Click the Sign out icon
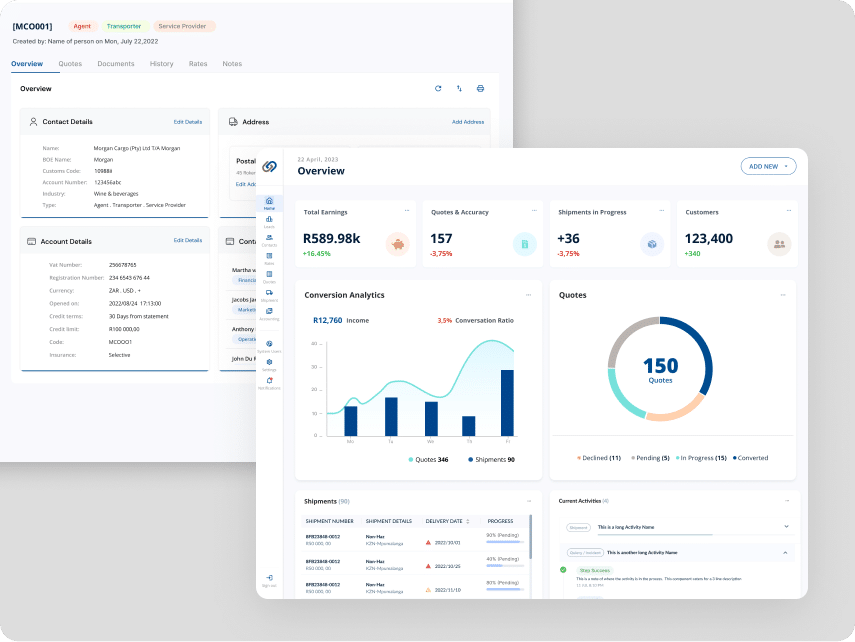 click(269, 579)
